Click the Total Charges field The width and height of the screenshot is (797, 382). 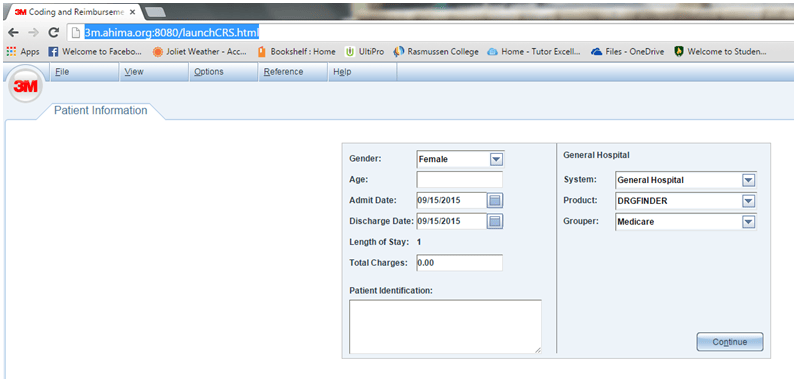(x=459, y=263)
